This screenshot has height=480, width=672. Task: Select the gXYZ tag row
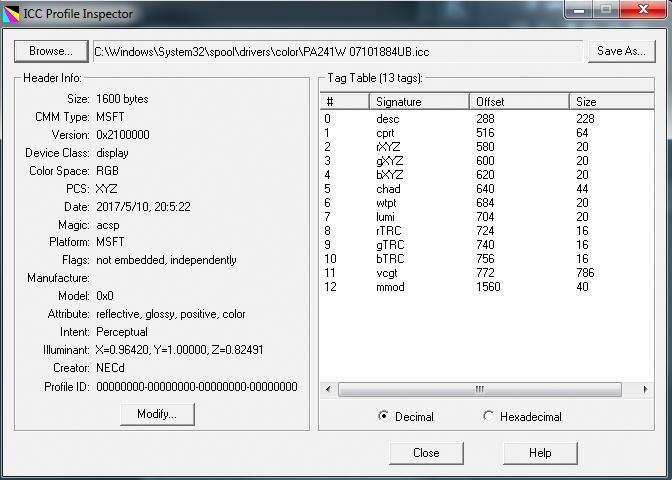pos(486,161)
